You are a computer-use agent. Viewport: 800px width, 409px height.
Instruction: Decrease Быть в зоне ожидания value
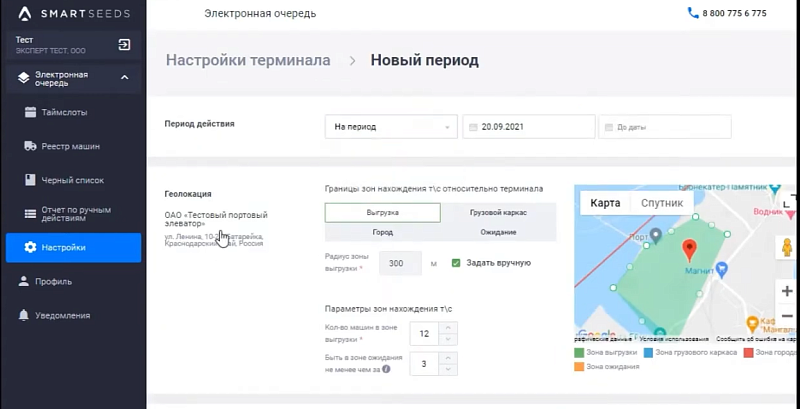[x=448, y=370]
